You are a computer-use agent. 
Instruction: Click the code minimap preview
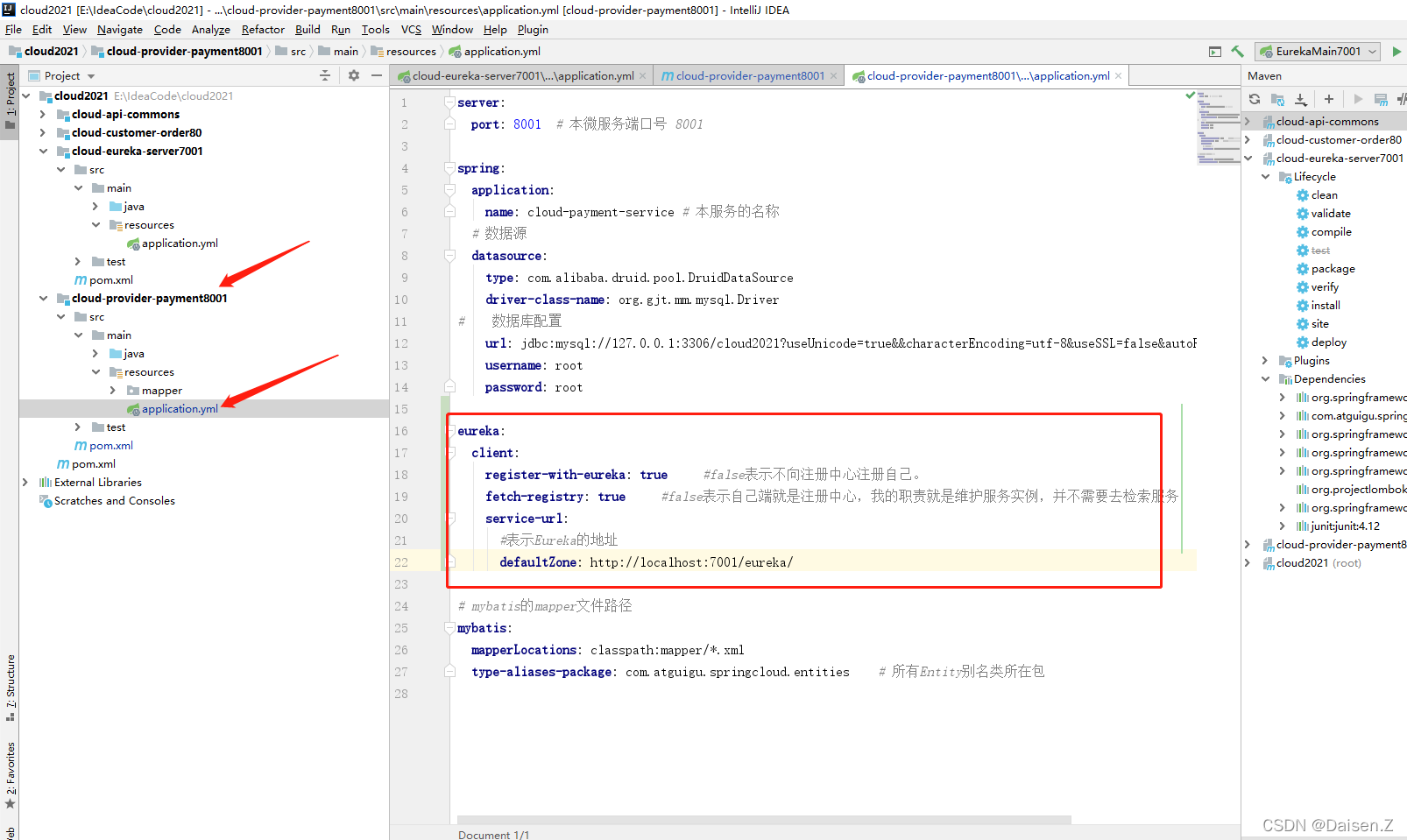(1219, 127)
